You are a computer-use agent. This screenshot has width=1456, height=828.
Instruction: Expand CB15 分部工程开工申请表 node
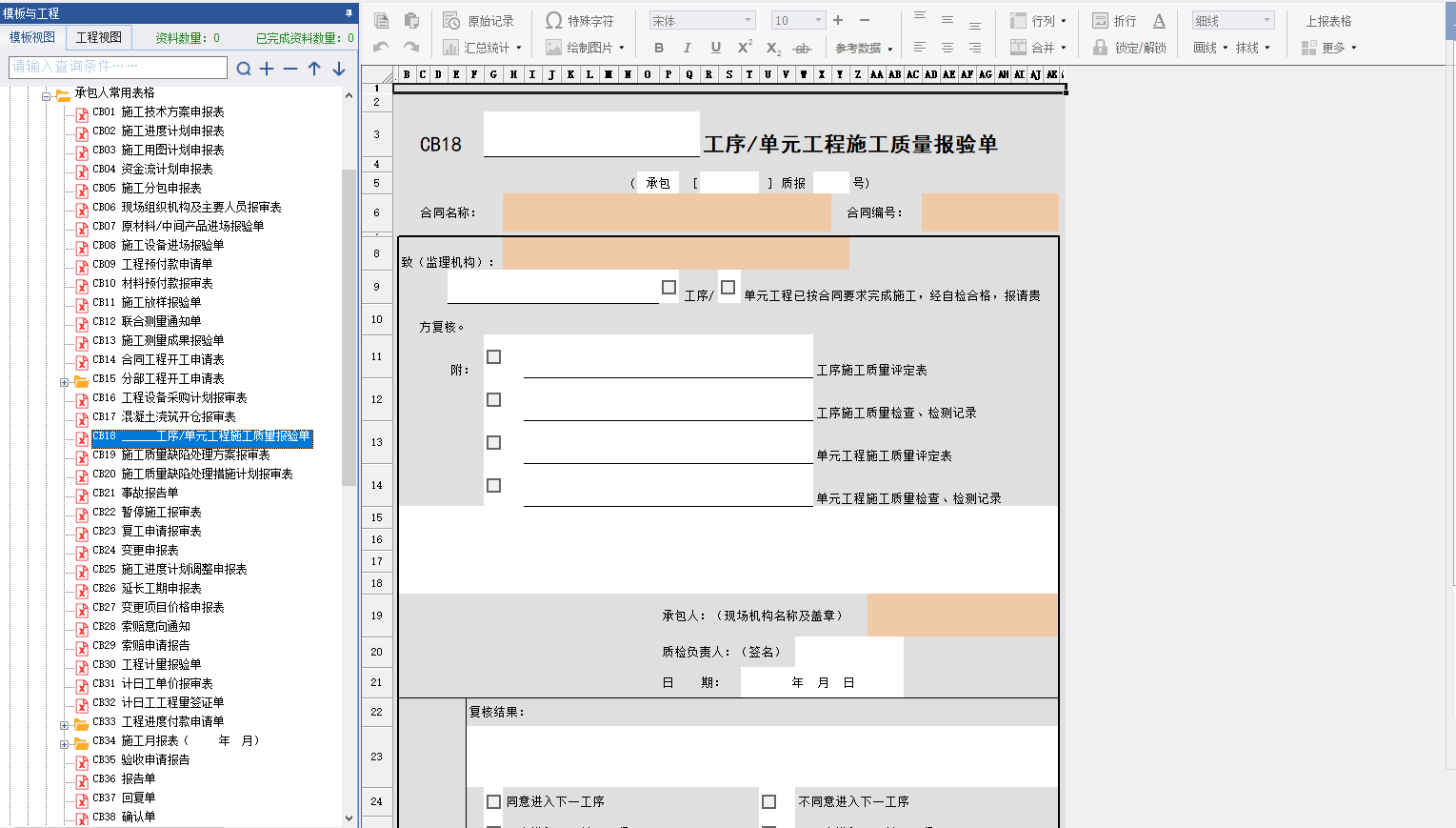(x=64, y=382)
